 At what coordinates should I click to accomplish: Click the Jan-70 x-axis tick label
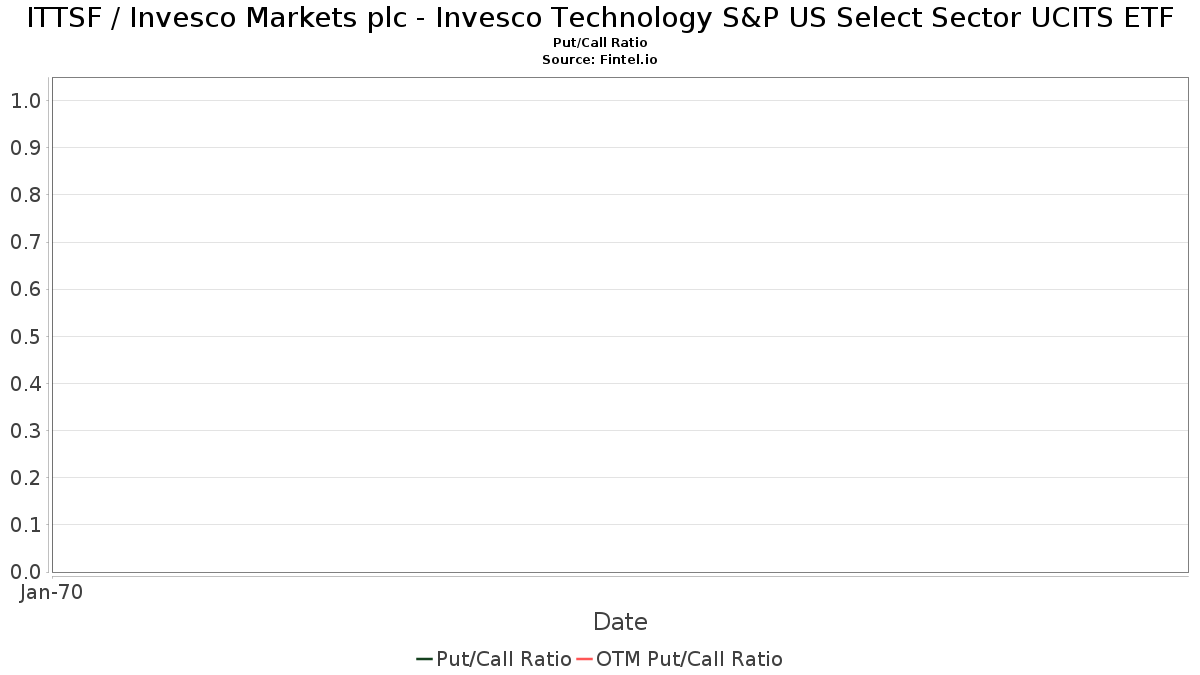click(51, 592)
